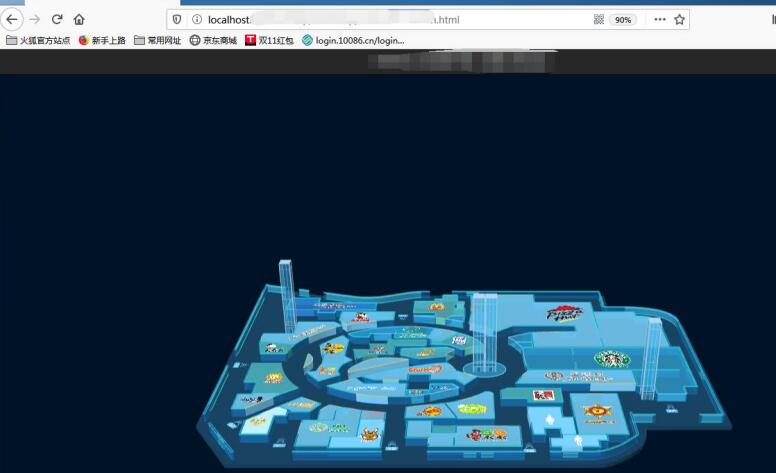Select the yellow sunburst shop logo

[273, 378]
